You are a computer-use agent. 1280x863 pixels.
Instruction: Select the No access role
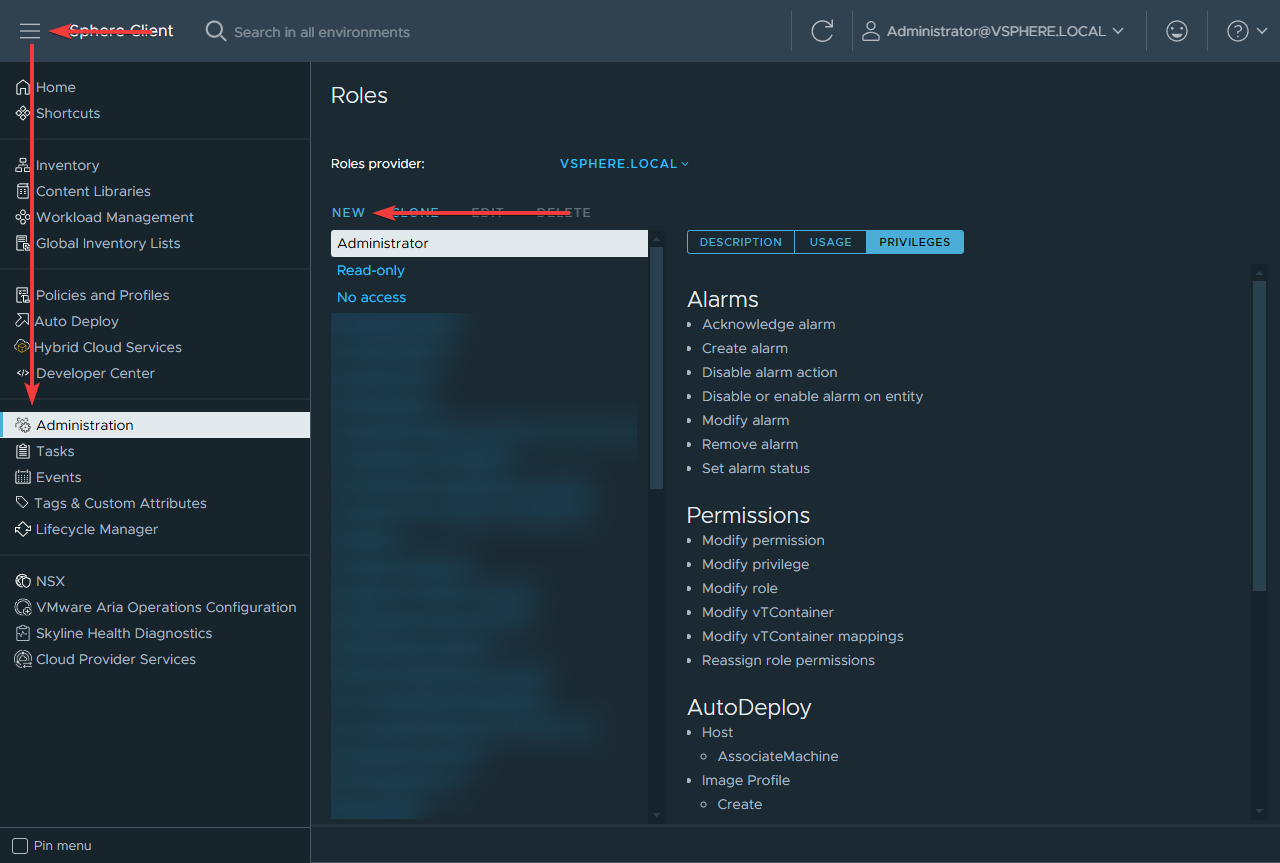(371, 297)
